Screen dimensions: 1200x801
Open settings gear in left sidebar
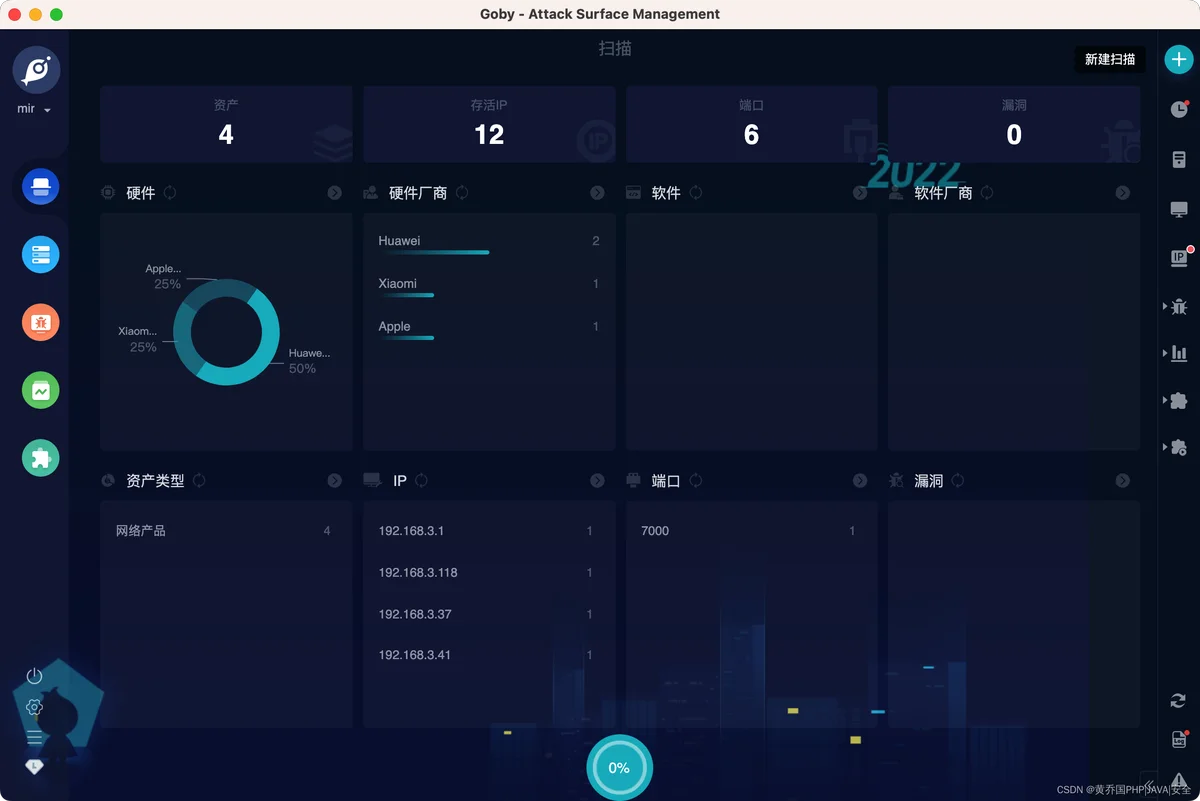click(34, 707)
